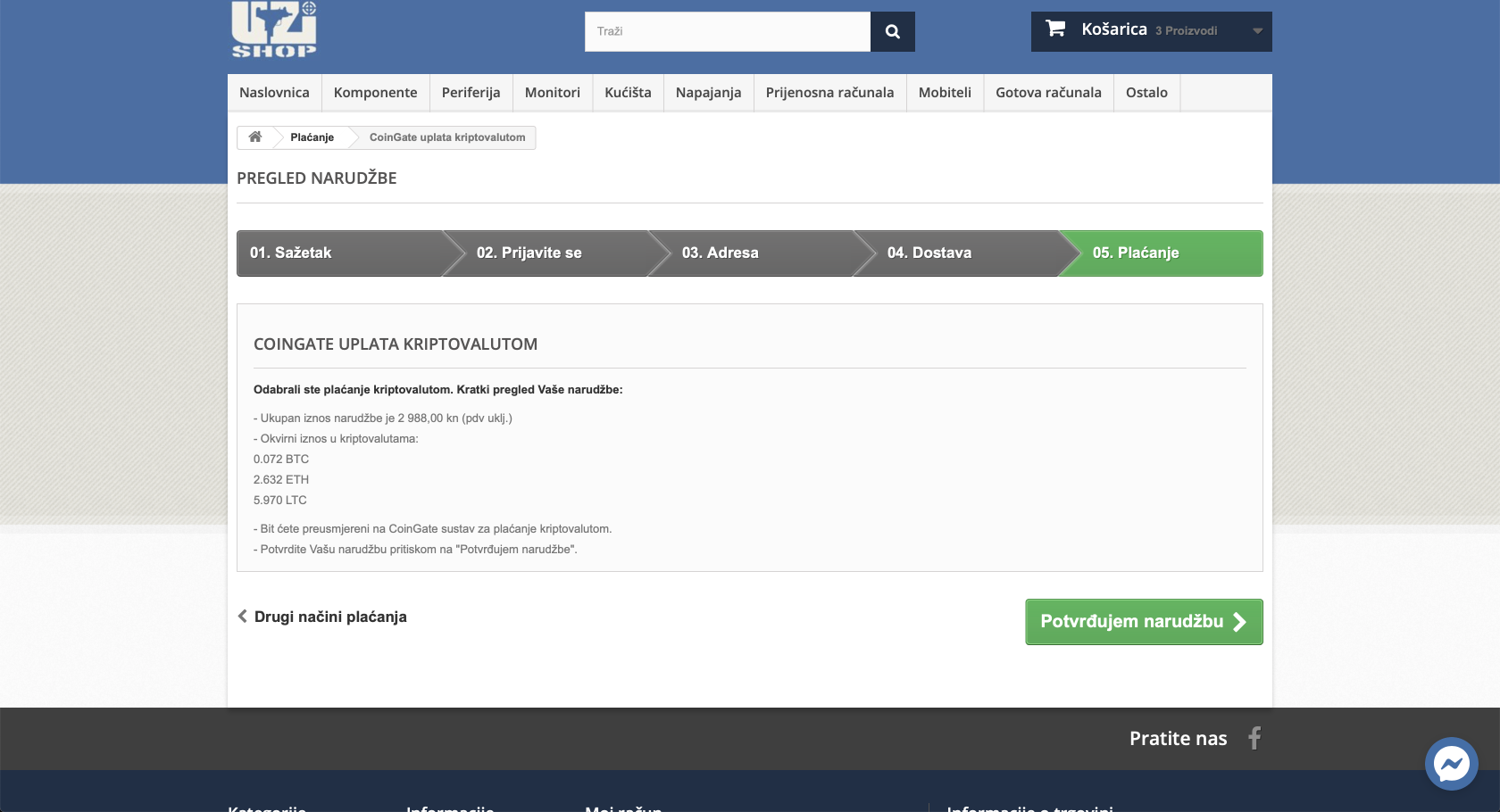Go back to step 01. Sažetak

(x=339, y=253)
